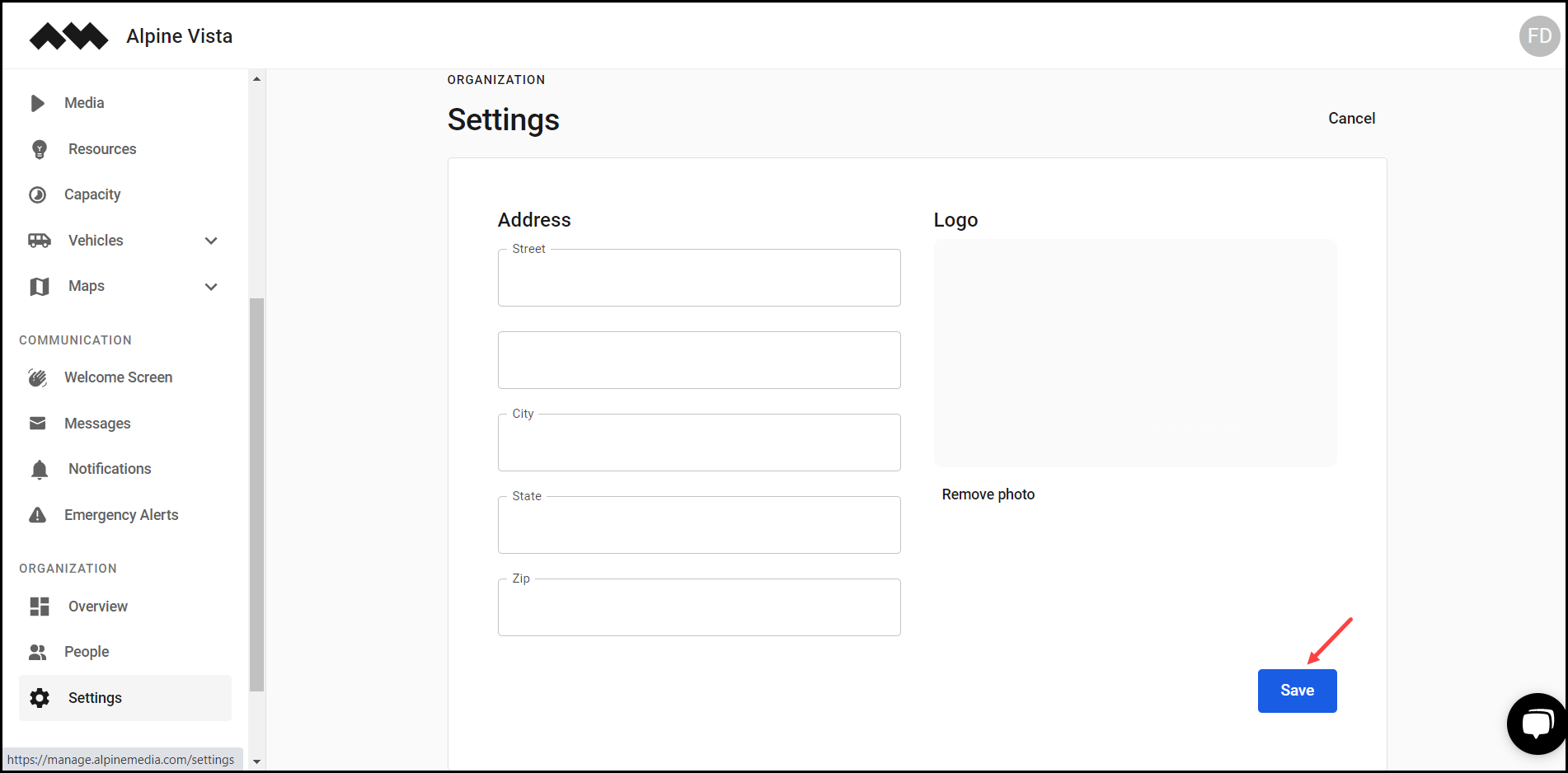Click Remove photo under the logo

[988, 494]
